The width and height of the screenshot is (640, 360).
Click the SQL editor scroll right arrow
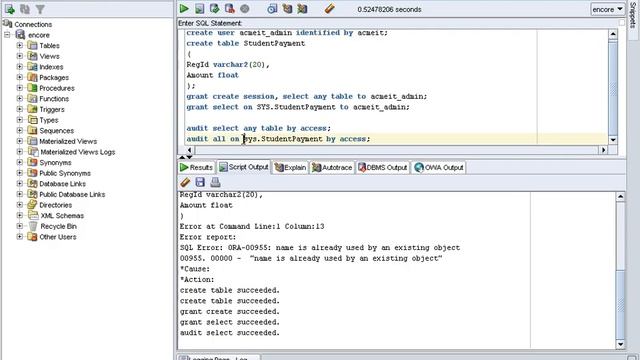[603, 150]
